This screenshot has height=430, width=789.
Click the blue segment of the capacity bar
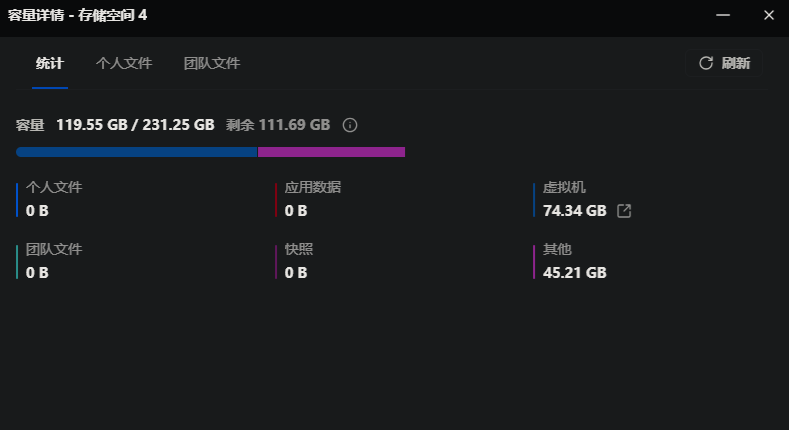coord(136,152)
